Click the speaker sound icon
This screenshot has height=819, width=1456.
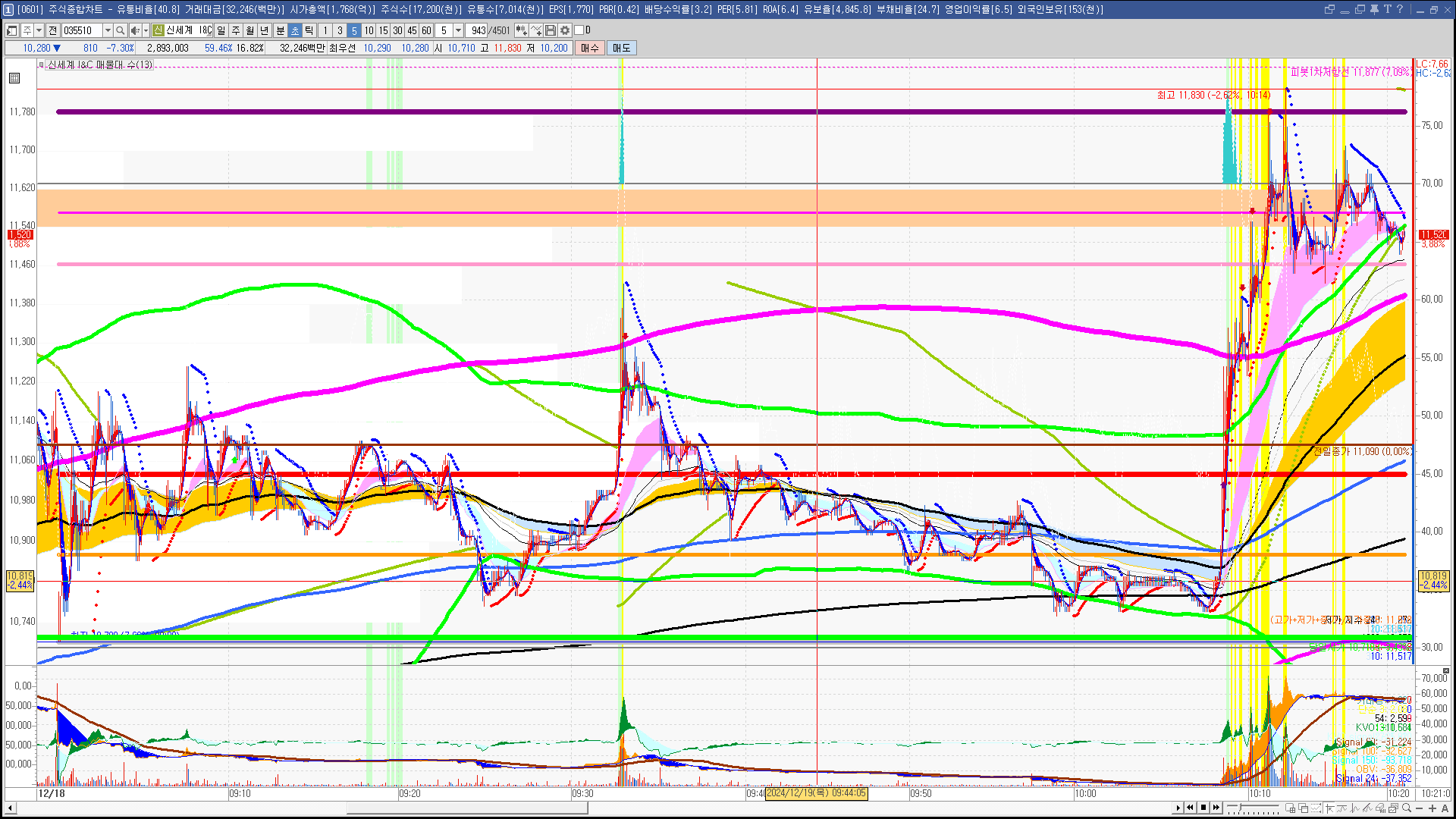click(x=135, y=30)
